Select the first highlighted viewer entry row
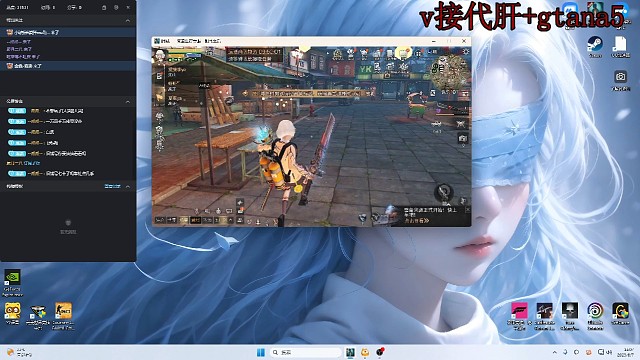640x360 pixels. (68, 32)
